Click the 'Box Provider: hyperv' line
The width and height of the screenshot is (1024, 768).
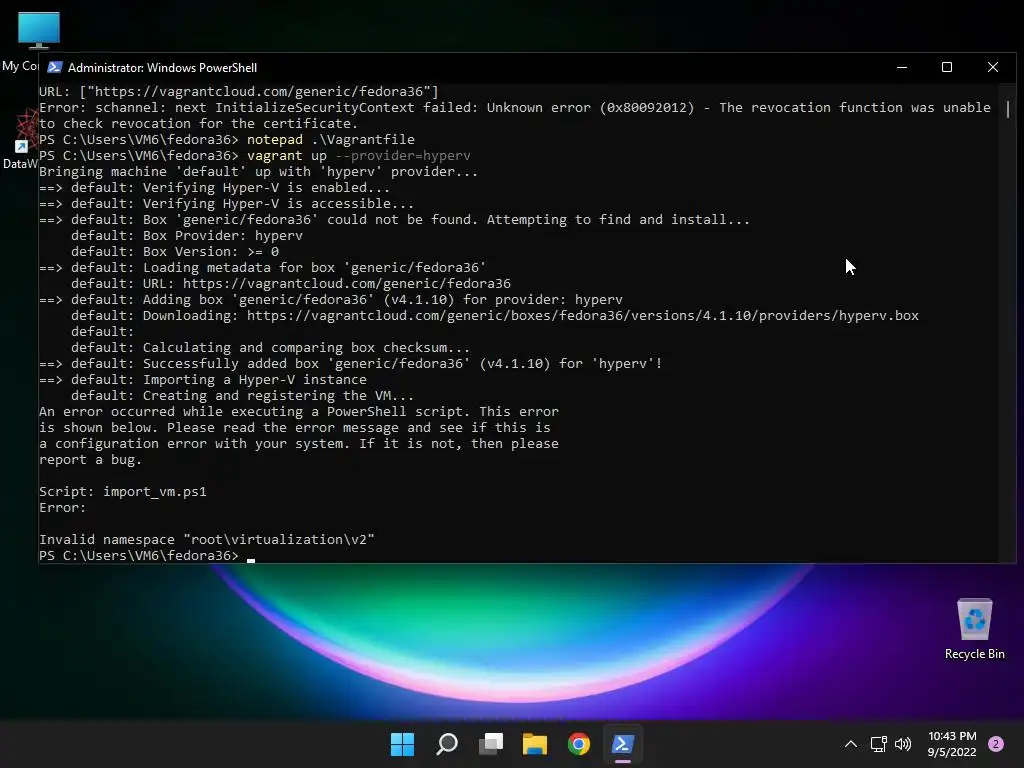point(187,236)
